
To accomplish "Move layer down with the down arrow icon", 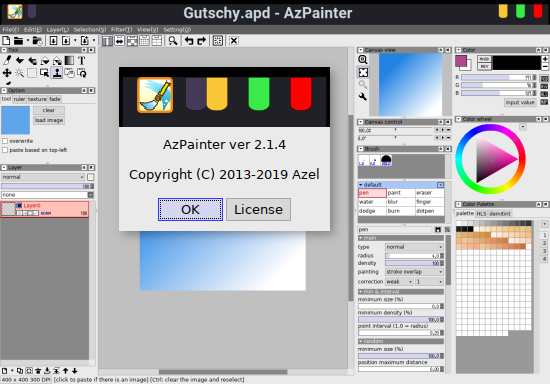I will click(x=74, y=371).
